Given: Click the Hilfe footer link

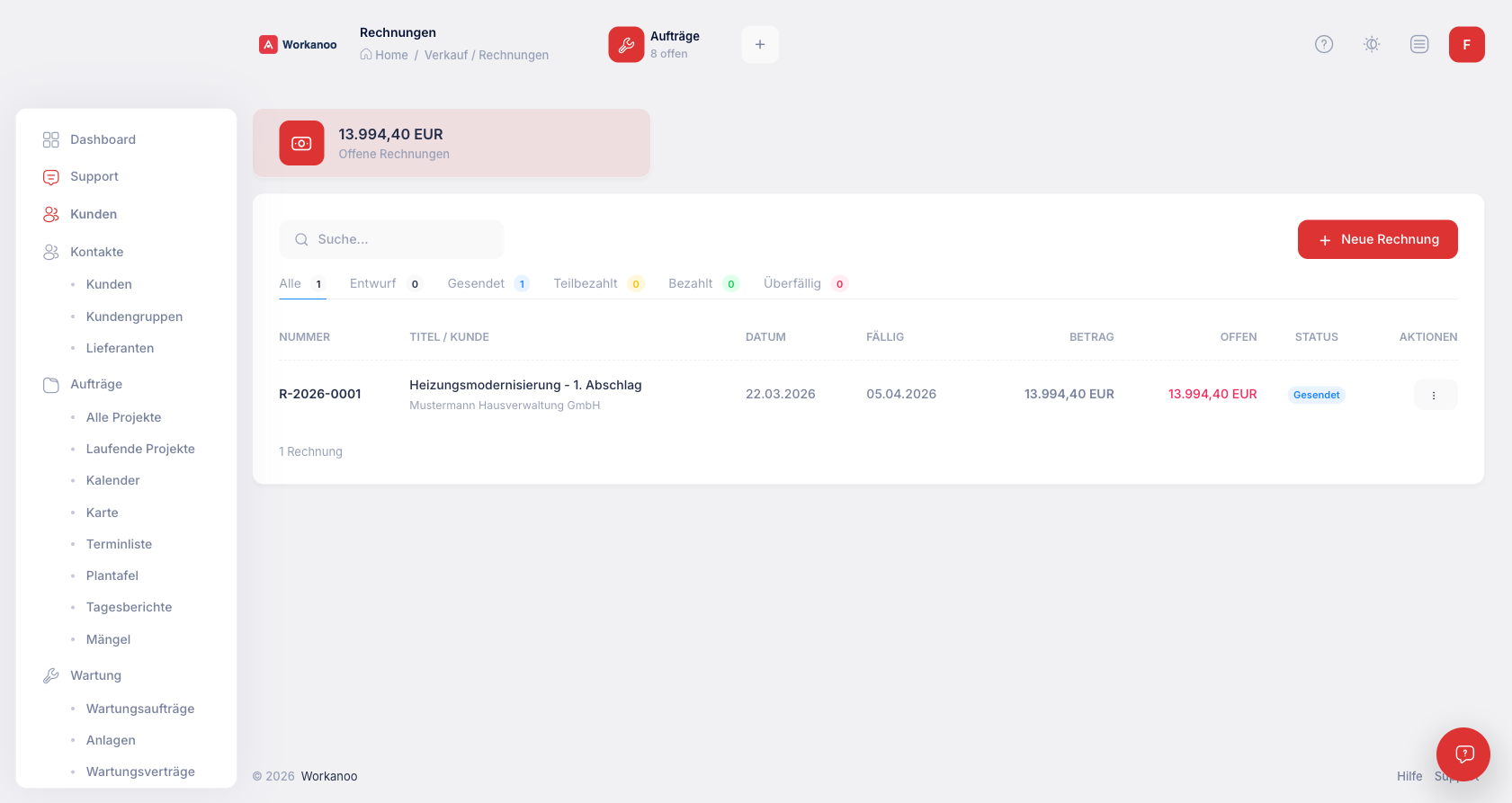Looking at the screenshot, I should (x=1409, y=776).
